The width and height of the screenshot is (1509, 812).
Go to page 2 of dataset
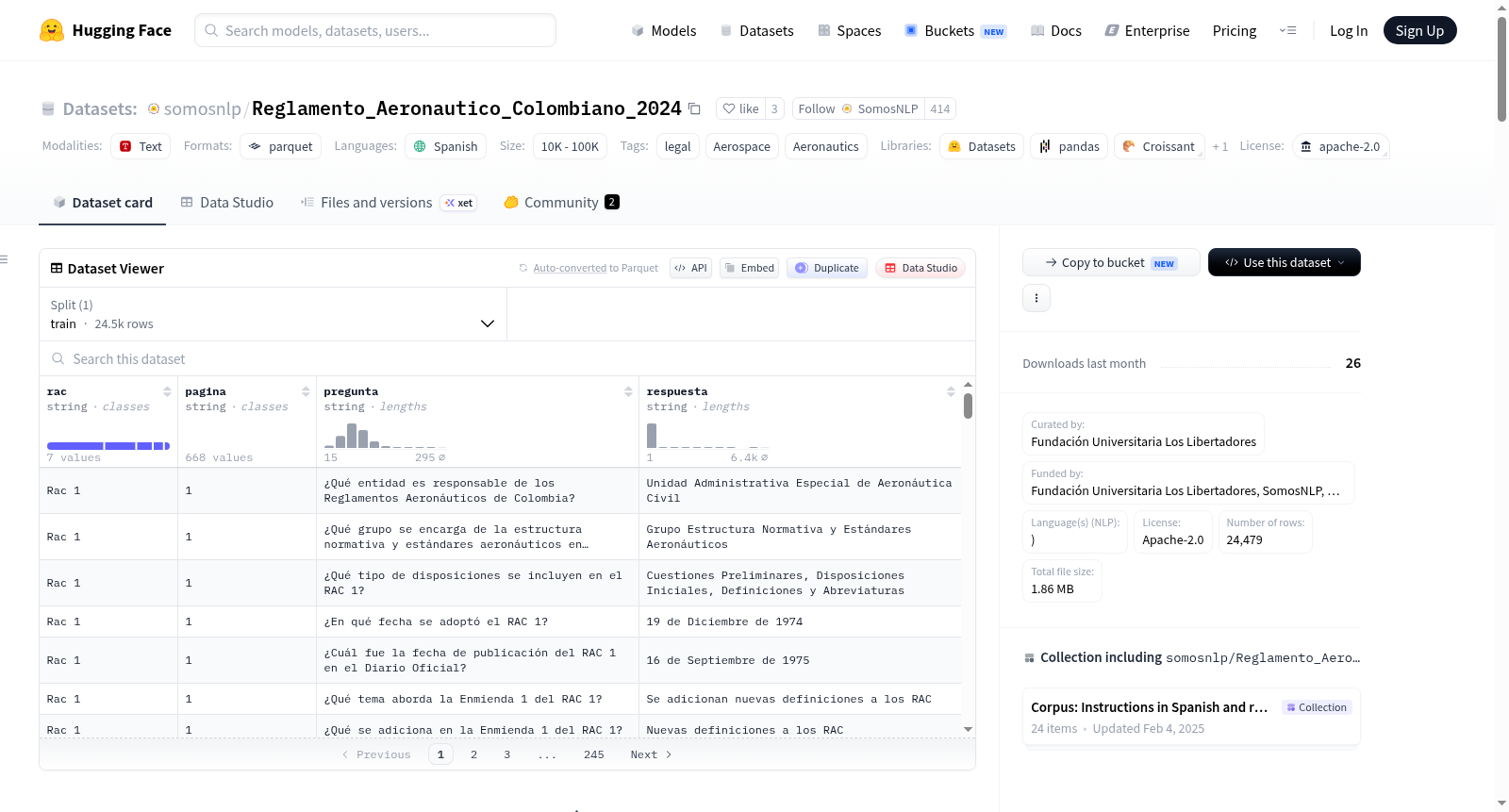click(473, 754)
